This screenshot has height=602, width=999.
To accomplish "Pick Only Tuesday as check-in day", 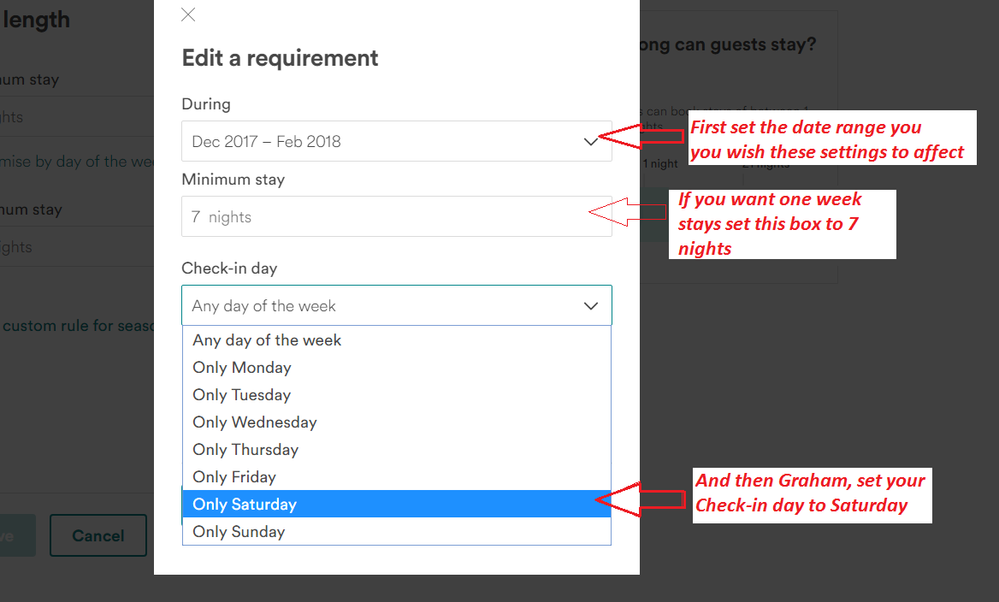I will pos(242,395).
